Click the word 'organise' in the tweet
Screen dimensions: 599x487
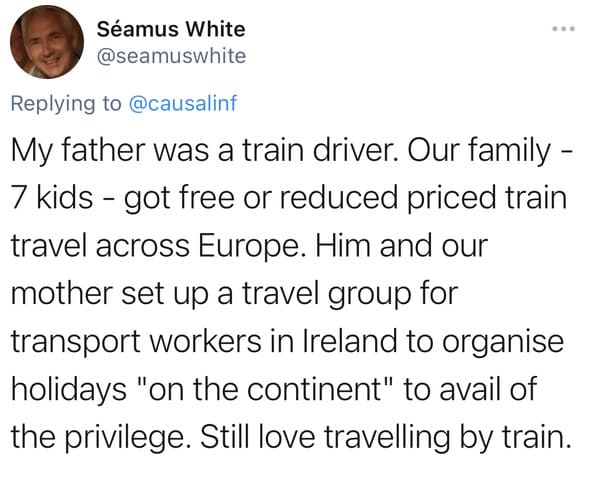click(x=503, y=343)
